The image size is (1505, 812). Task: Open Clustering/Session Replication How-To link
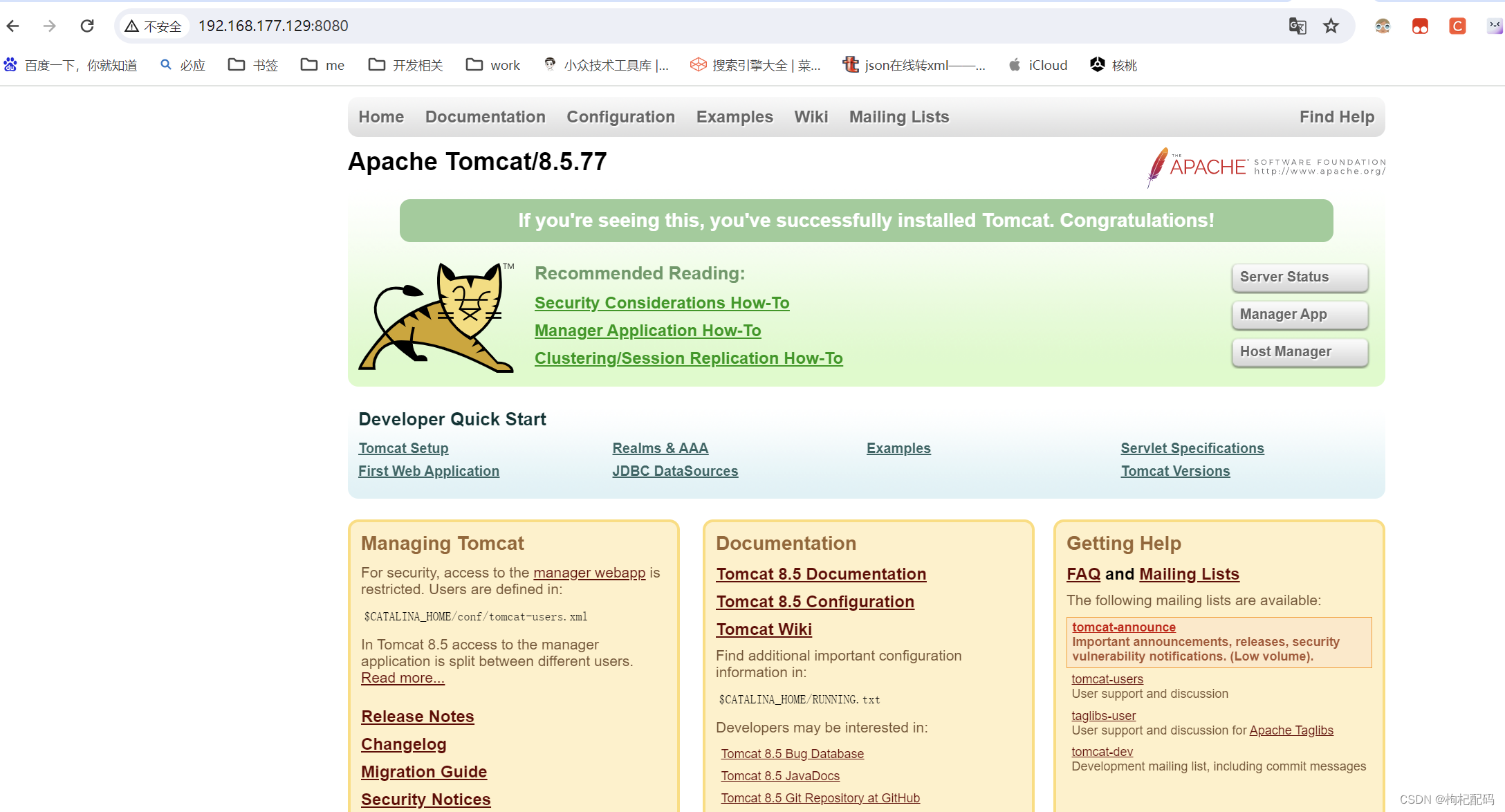[x=689, y=358]
